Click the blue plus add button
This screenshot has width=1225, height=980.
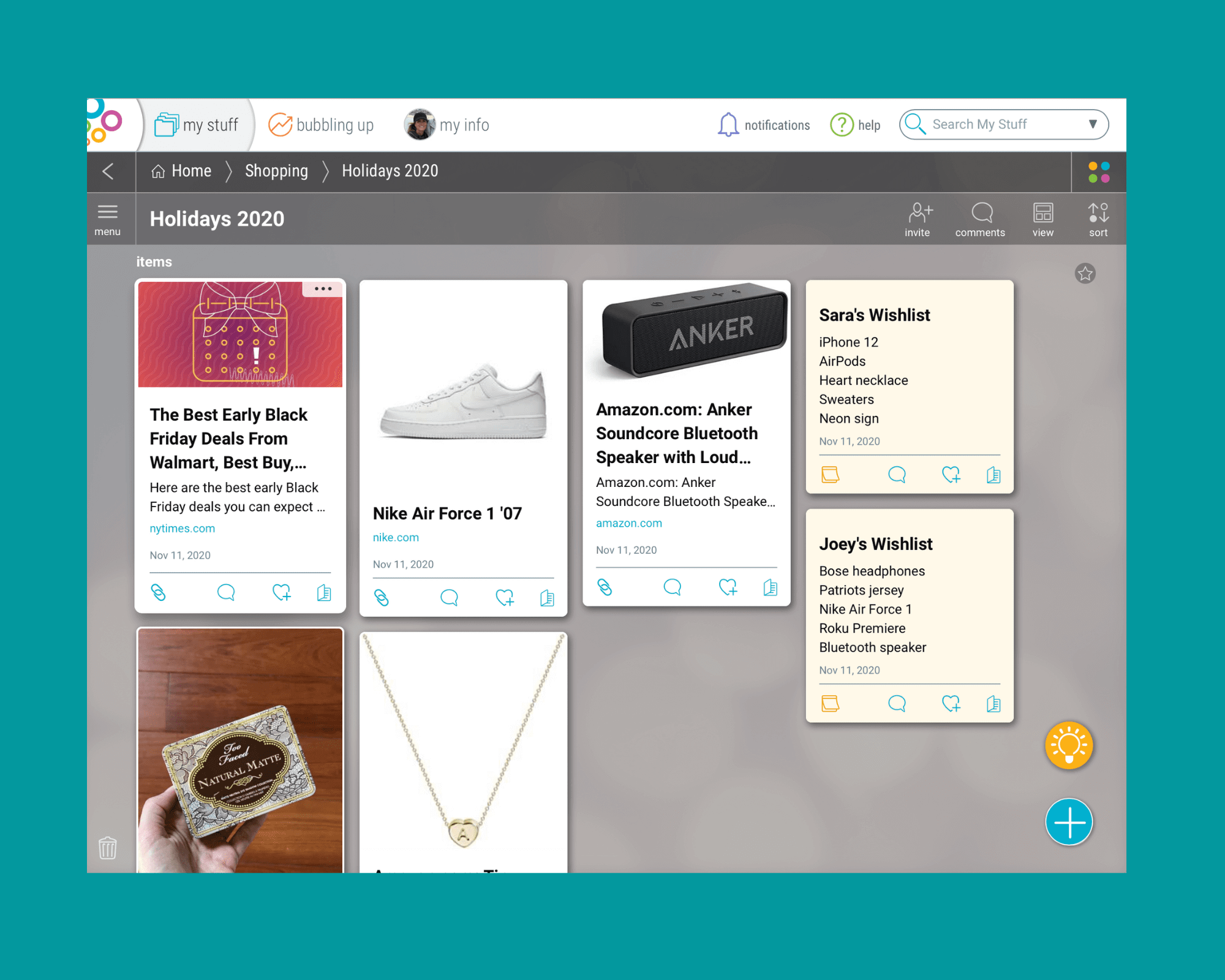[1069, 822]
